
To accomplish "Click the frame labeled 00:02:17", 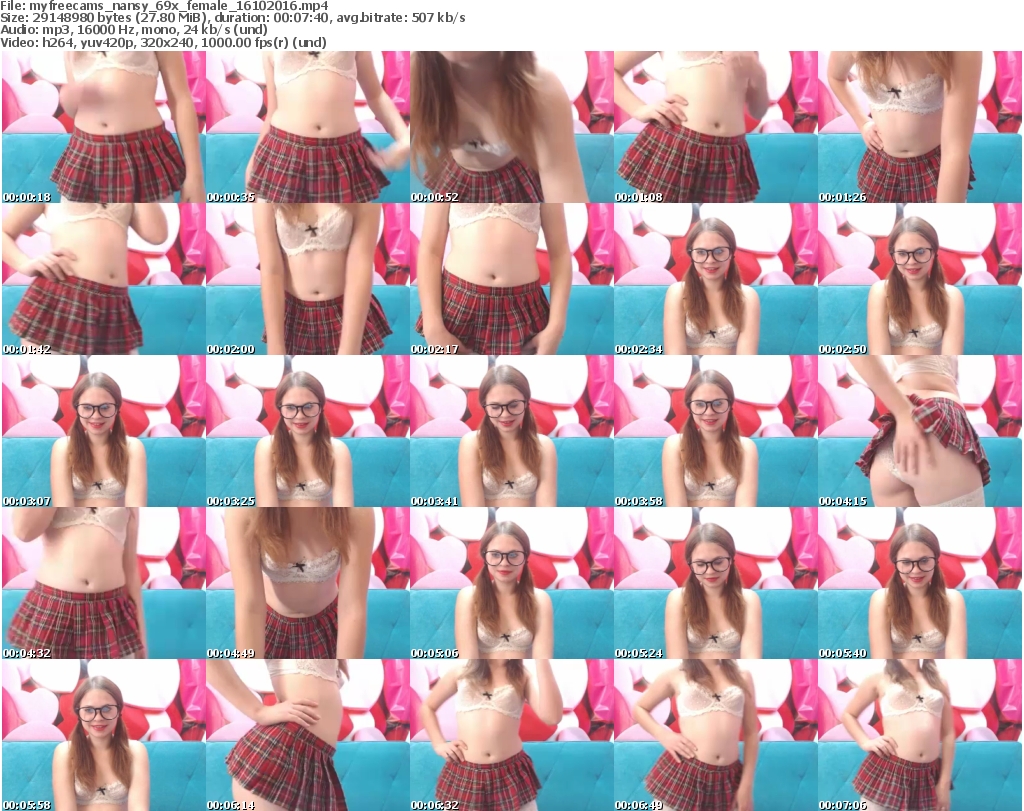I will point(511,279).
